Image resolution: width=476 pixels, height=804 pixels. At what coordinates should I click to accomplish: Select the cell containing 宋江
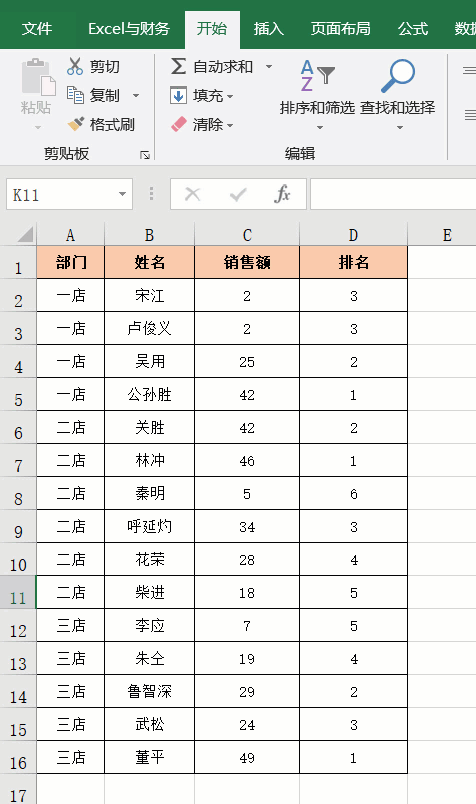coord(149,295)
